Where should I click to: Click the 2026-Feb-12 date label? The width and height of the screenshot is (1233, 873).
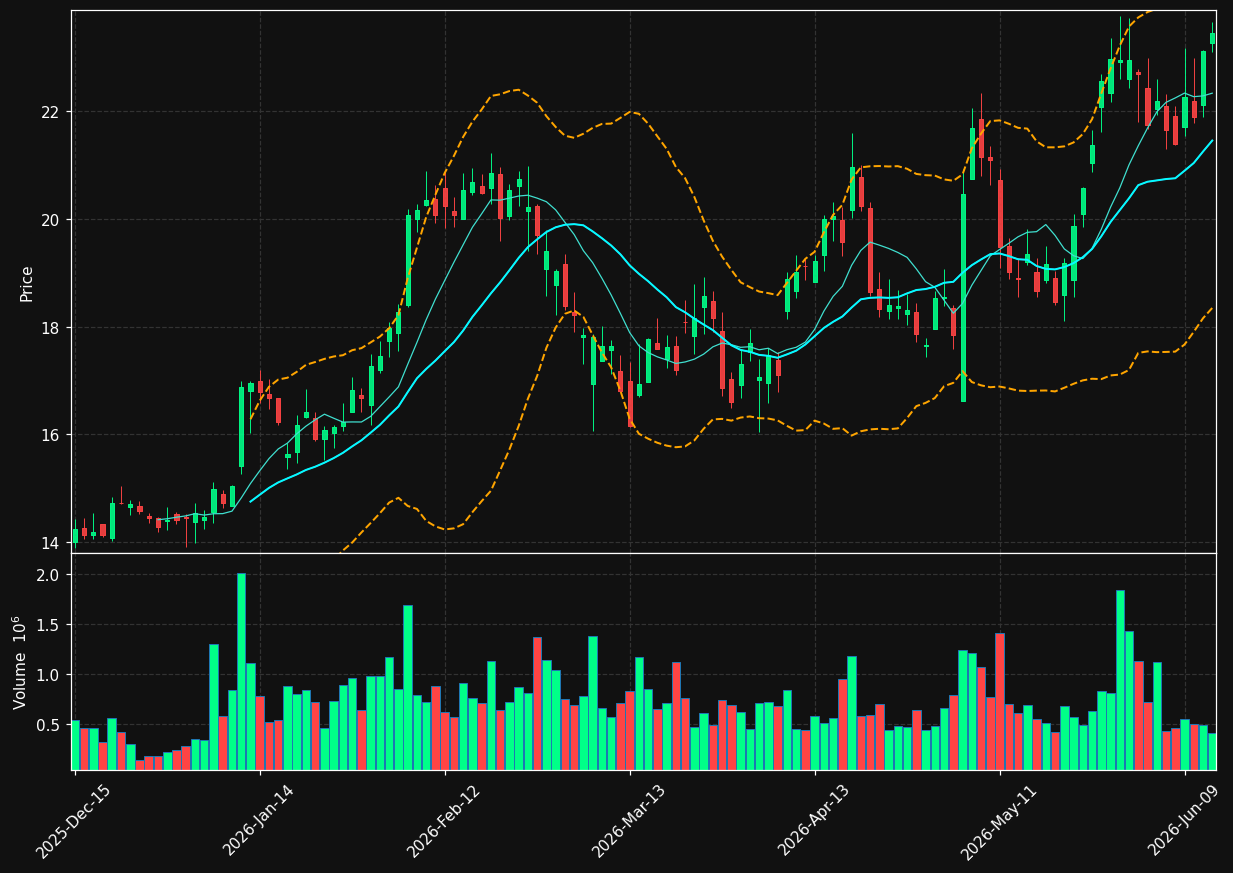[443, 820]
